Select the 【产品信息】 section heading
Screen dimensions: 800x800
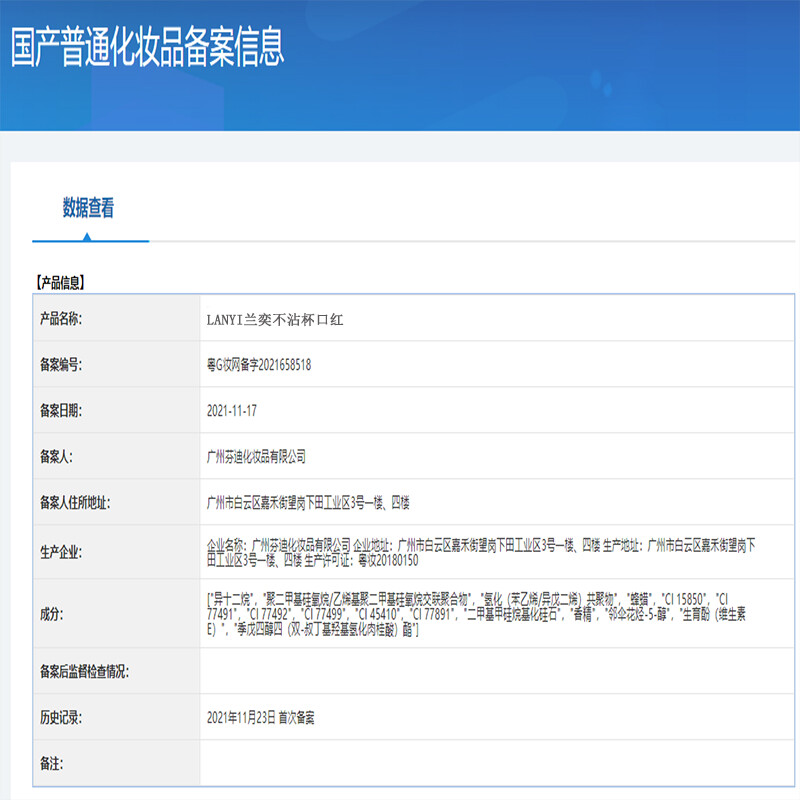[60, 282]
